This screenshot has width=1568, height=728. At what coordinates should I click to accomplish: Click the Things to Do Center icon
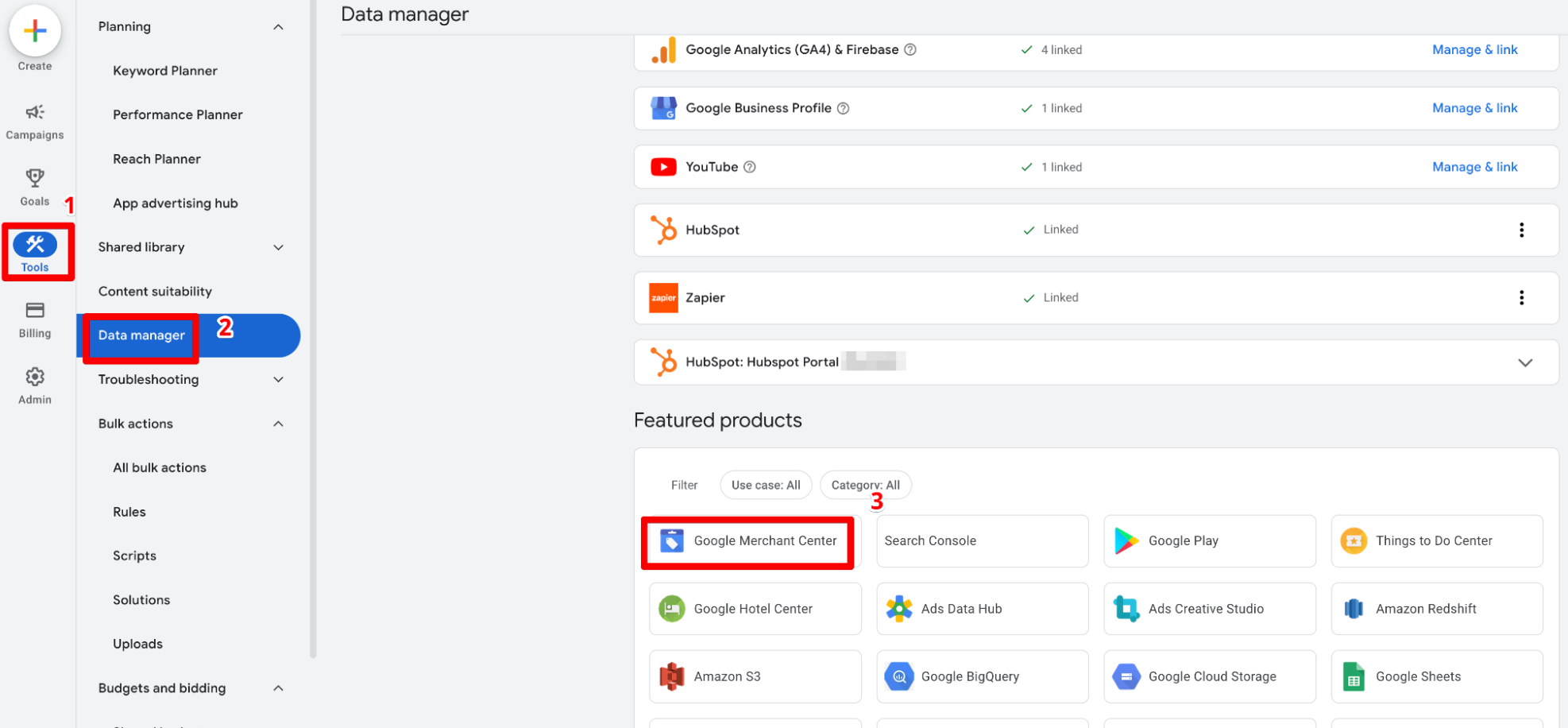(1354, 541)
